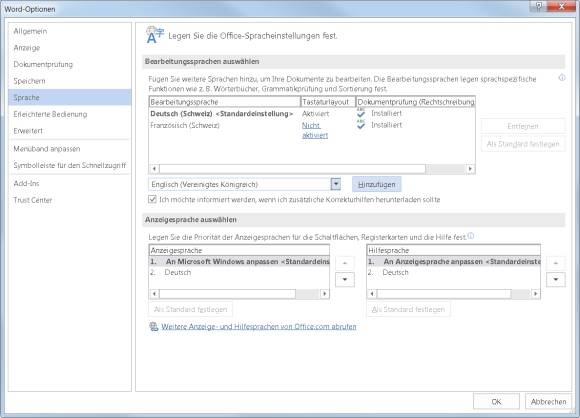Screen dimensions: 580x418
Task: Select An Anzeigesprache anpassen help language
Action: tap(453, 262)
